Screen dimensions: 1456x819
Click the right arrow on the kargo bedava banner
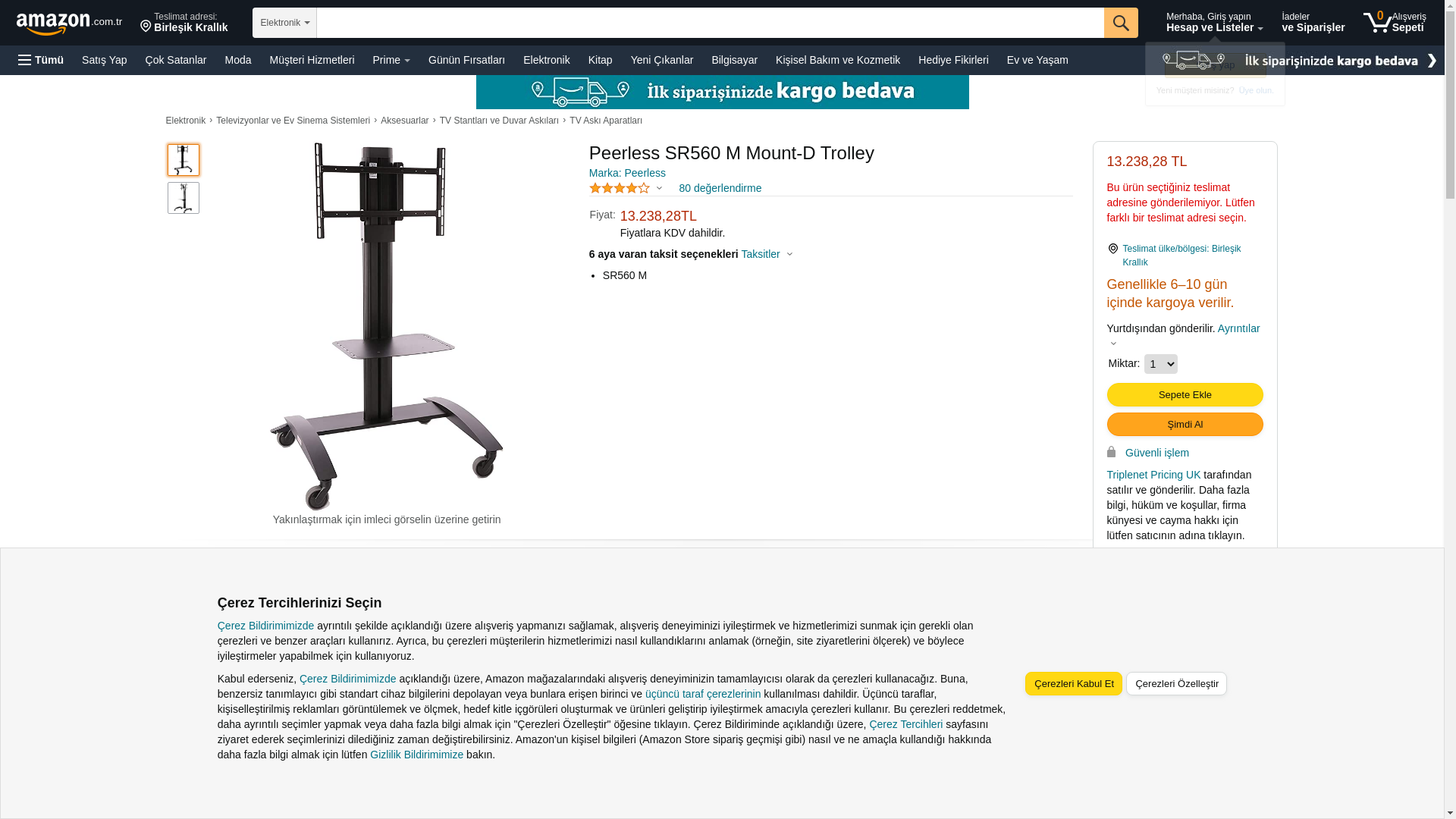(1432, 61)
